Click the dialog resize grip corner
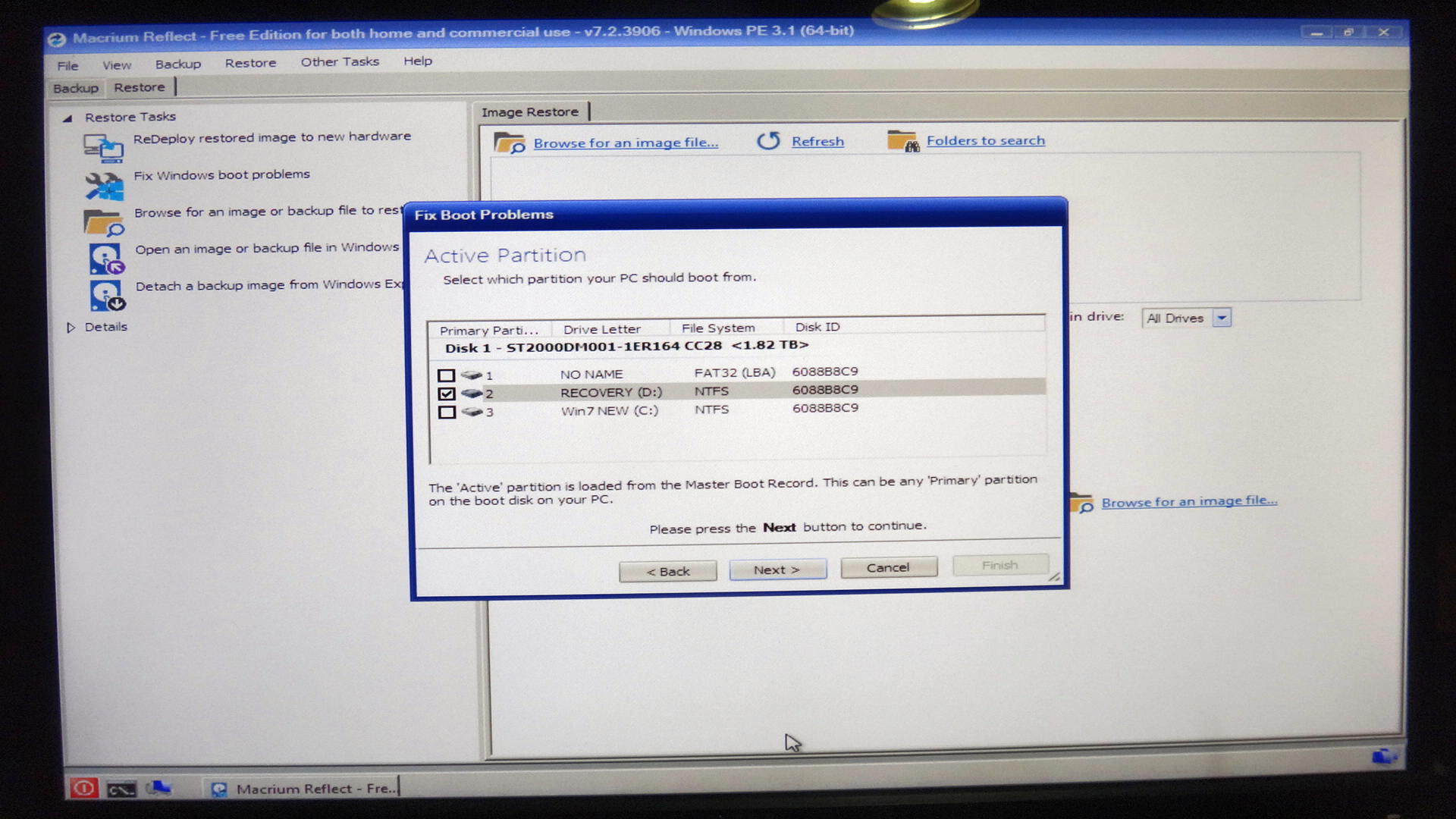The height and width of the screenshot is (819, 1456). click(1054, 577)
